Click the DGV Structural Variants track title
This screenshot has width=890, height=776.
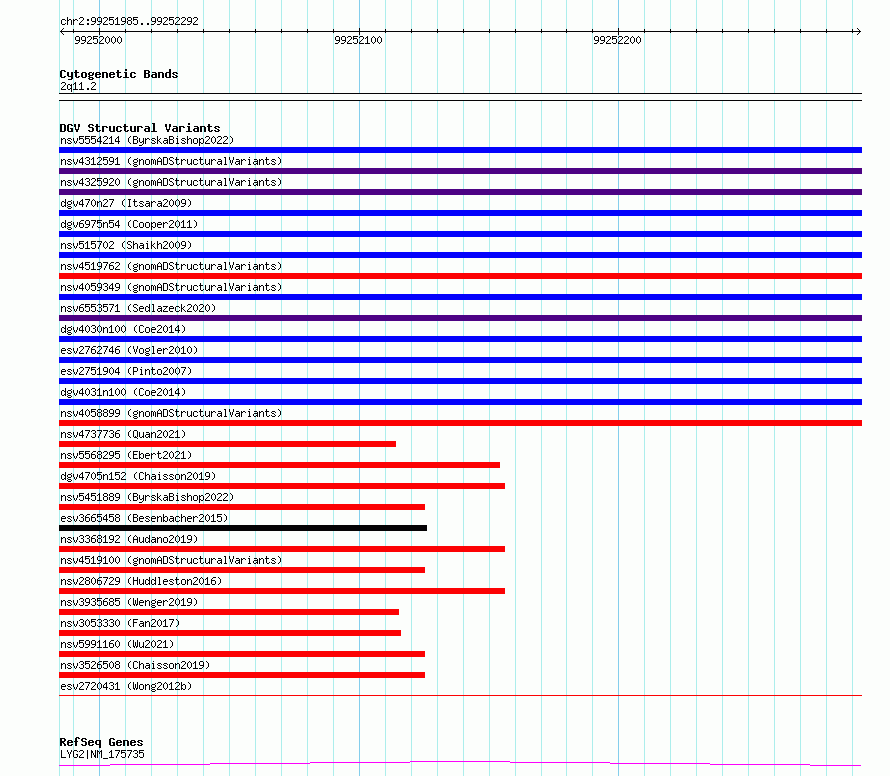[140, 128]
